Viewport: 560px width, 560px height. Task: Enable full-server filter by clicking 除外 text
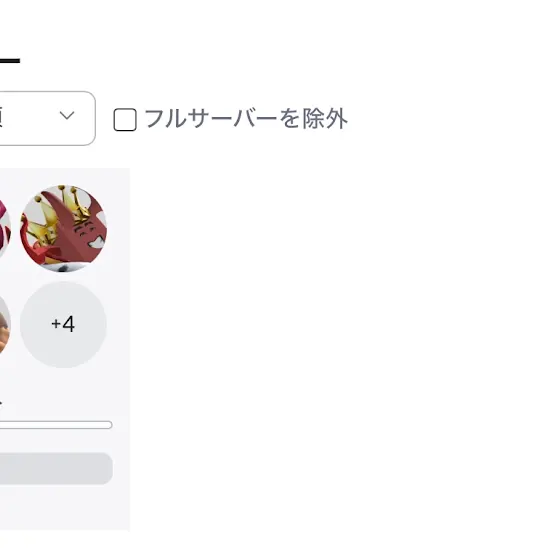[x=325, y=119]
